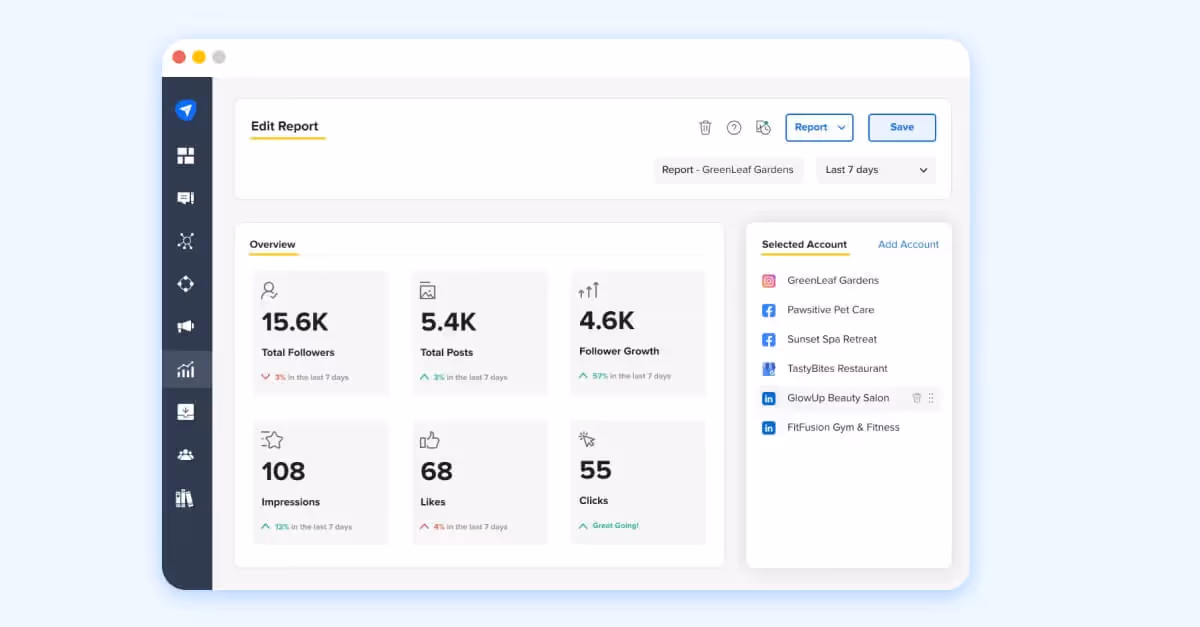Viewport: 1200px width, 627px height.
Task: Open the Report dropdown
Action: pos(819,127)
